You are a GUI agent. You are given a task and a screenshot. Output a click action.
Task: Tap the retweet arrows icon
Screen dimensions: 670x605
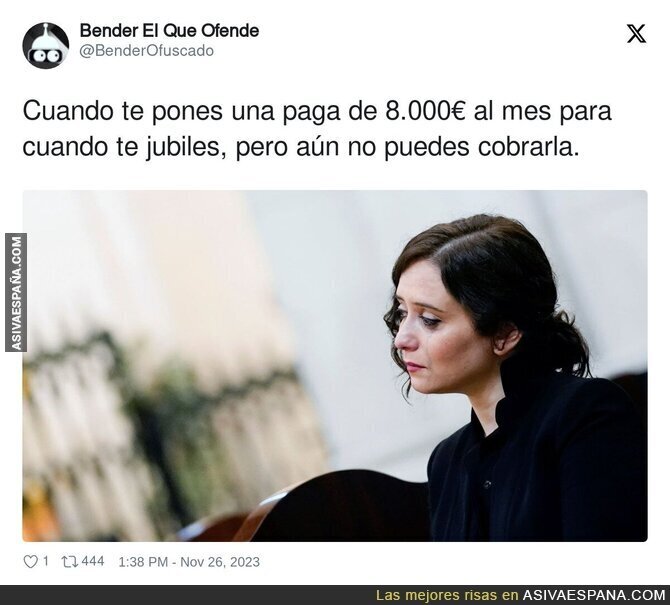coord(69,562)
